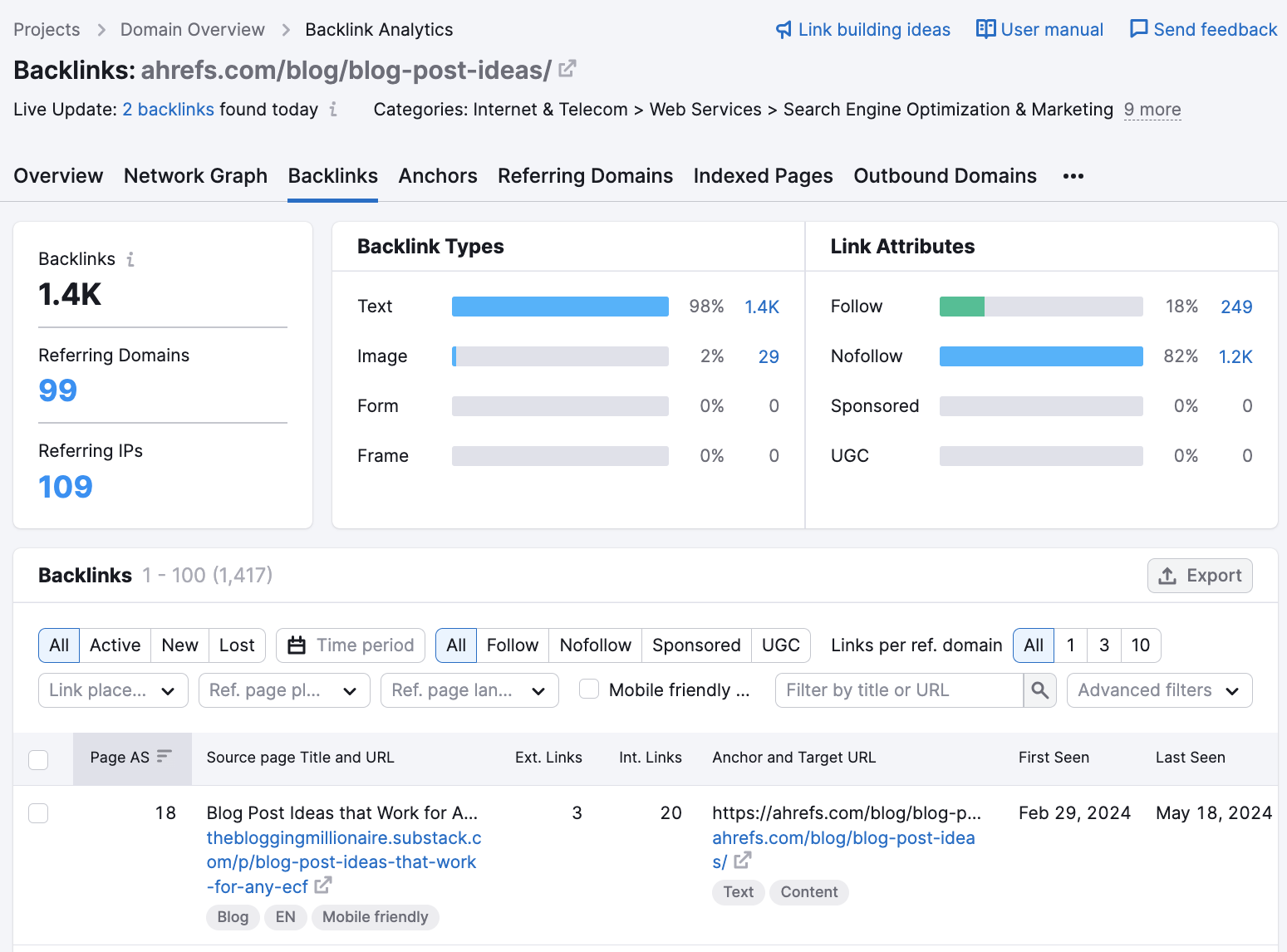This screenshot has width=1287, height=952.
Task: Open external link icon beside ahrefs.com title
Action: click(567, 69)
